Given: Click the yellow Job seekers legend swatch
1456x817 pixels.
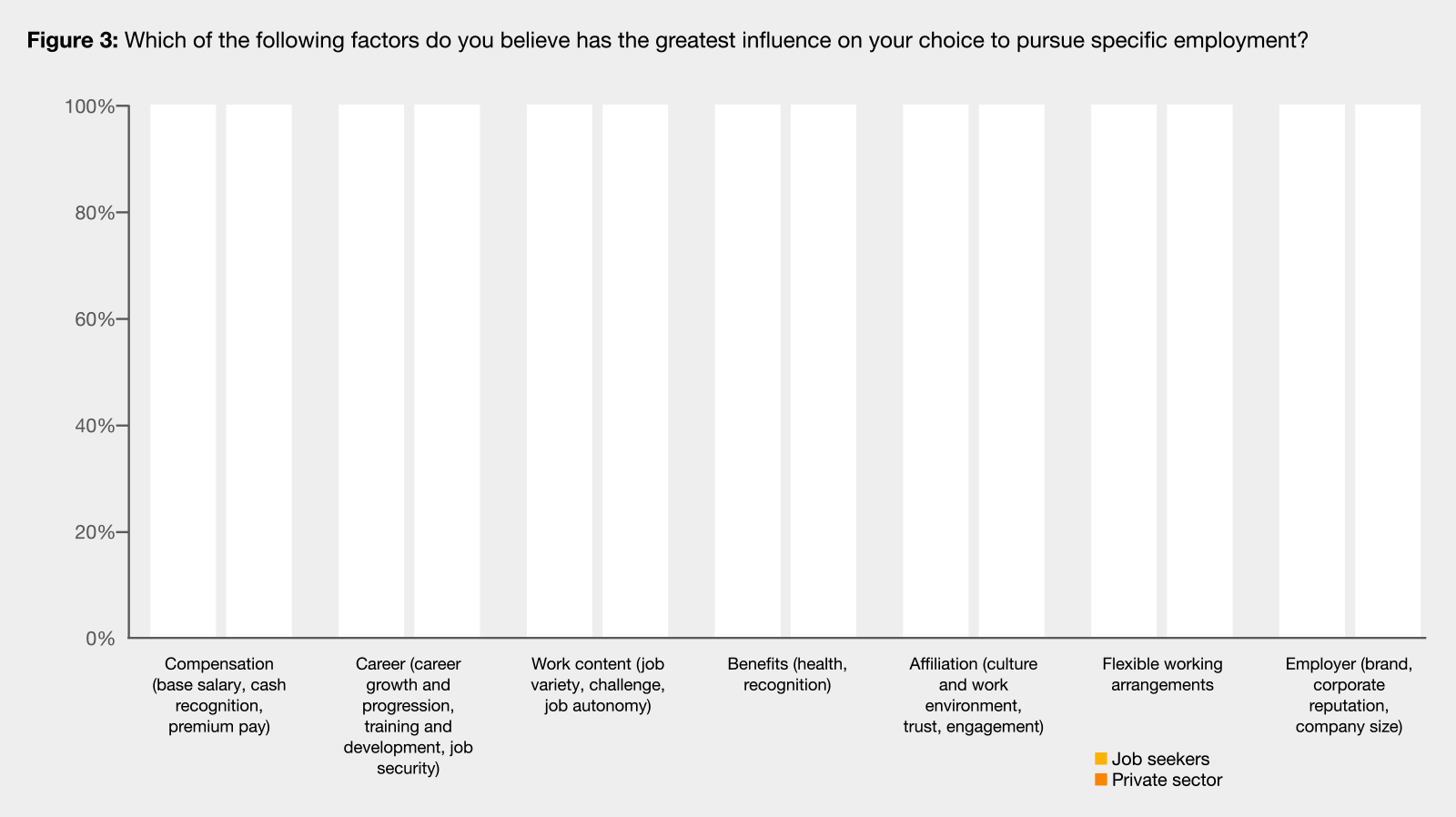Looking at the screenshot, I should click(1101, 759).
